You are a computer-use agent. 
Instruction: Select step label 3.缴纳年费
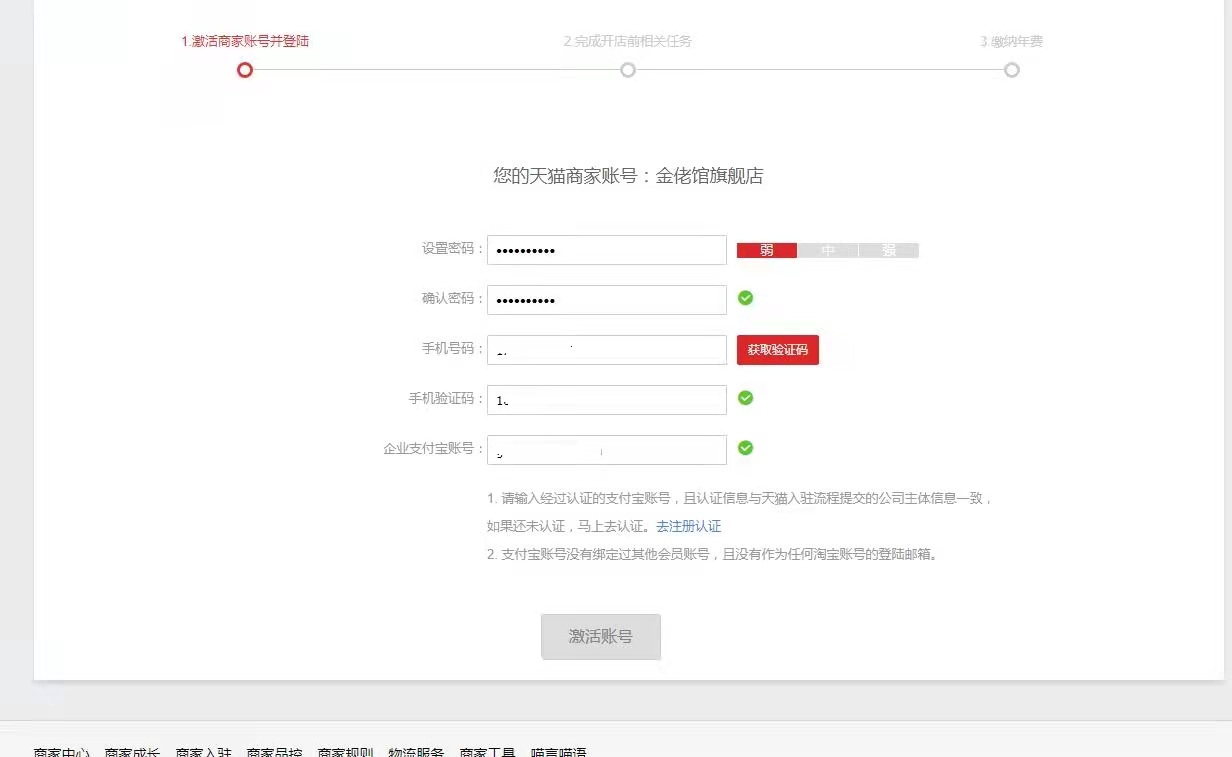[1012, 41]
